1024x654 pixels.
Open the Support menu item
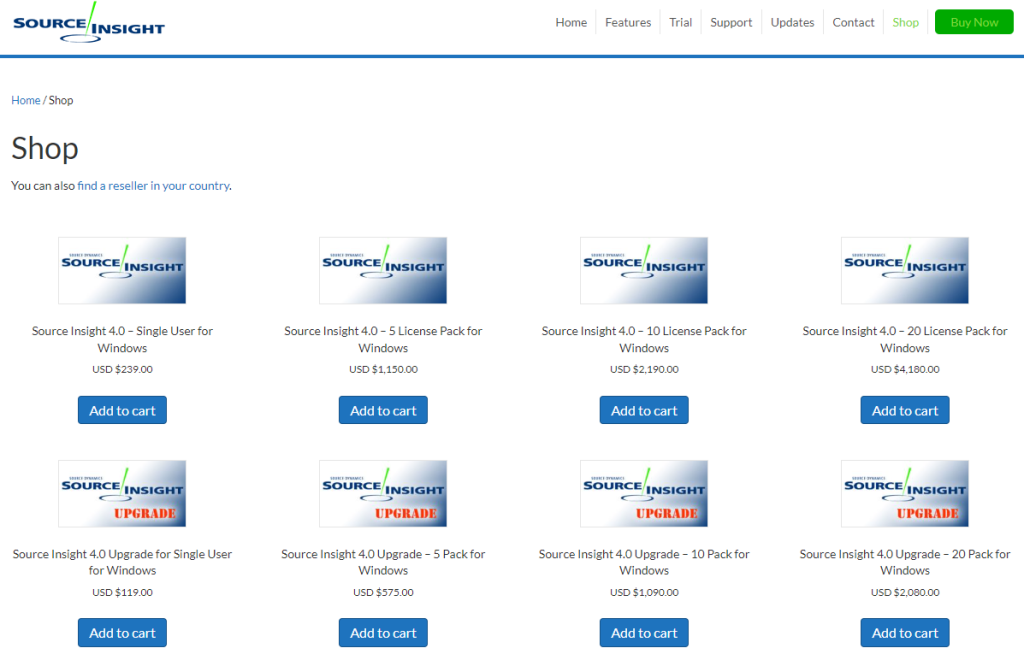(731, 22)
